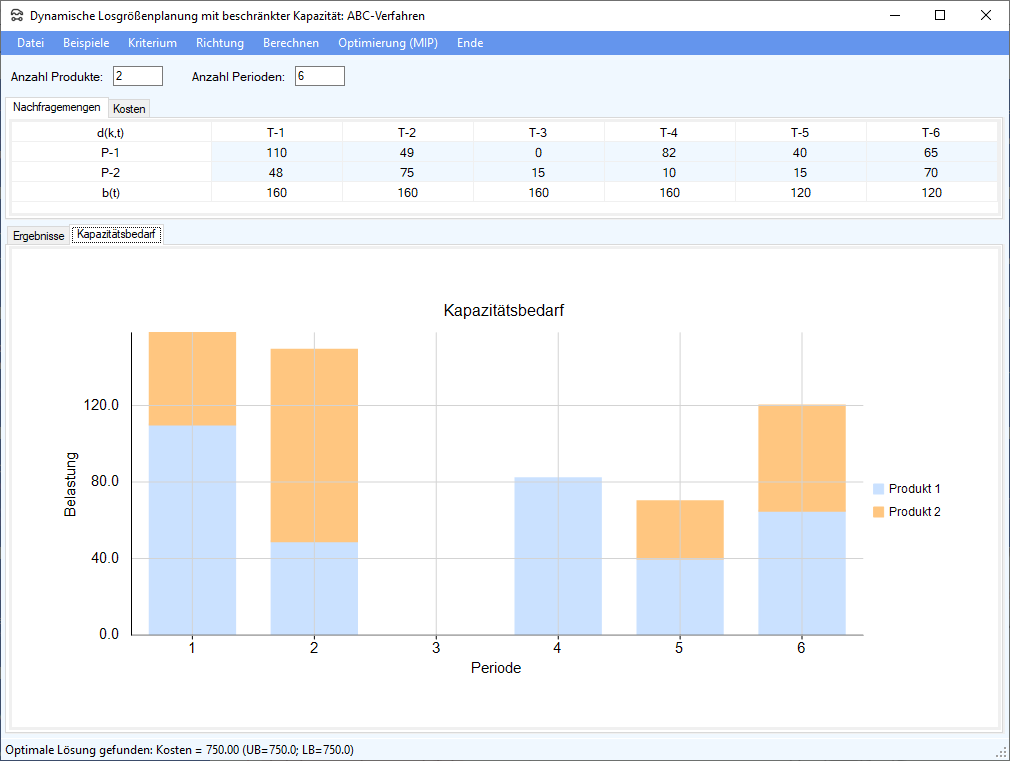The height and width of the screenshot is (761, 1010).
Task: Expand the Kriterium menu
Action: pyautogui.click(x=152, y=43)
